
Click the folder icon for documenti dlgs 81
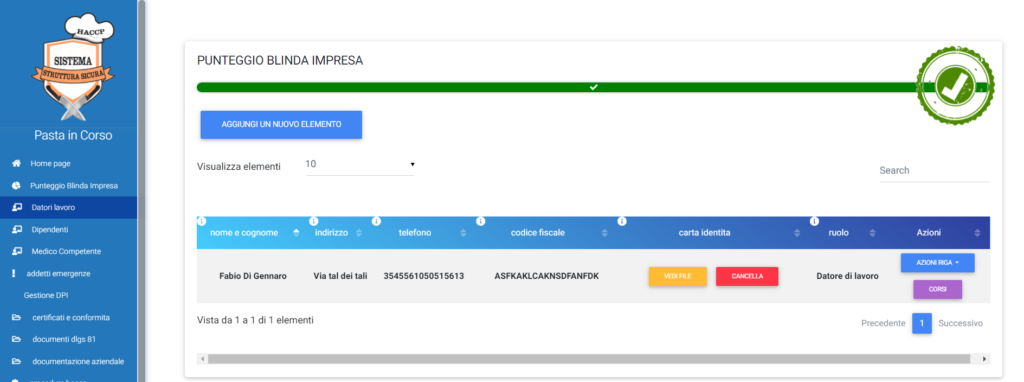(x=17, y=340)
